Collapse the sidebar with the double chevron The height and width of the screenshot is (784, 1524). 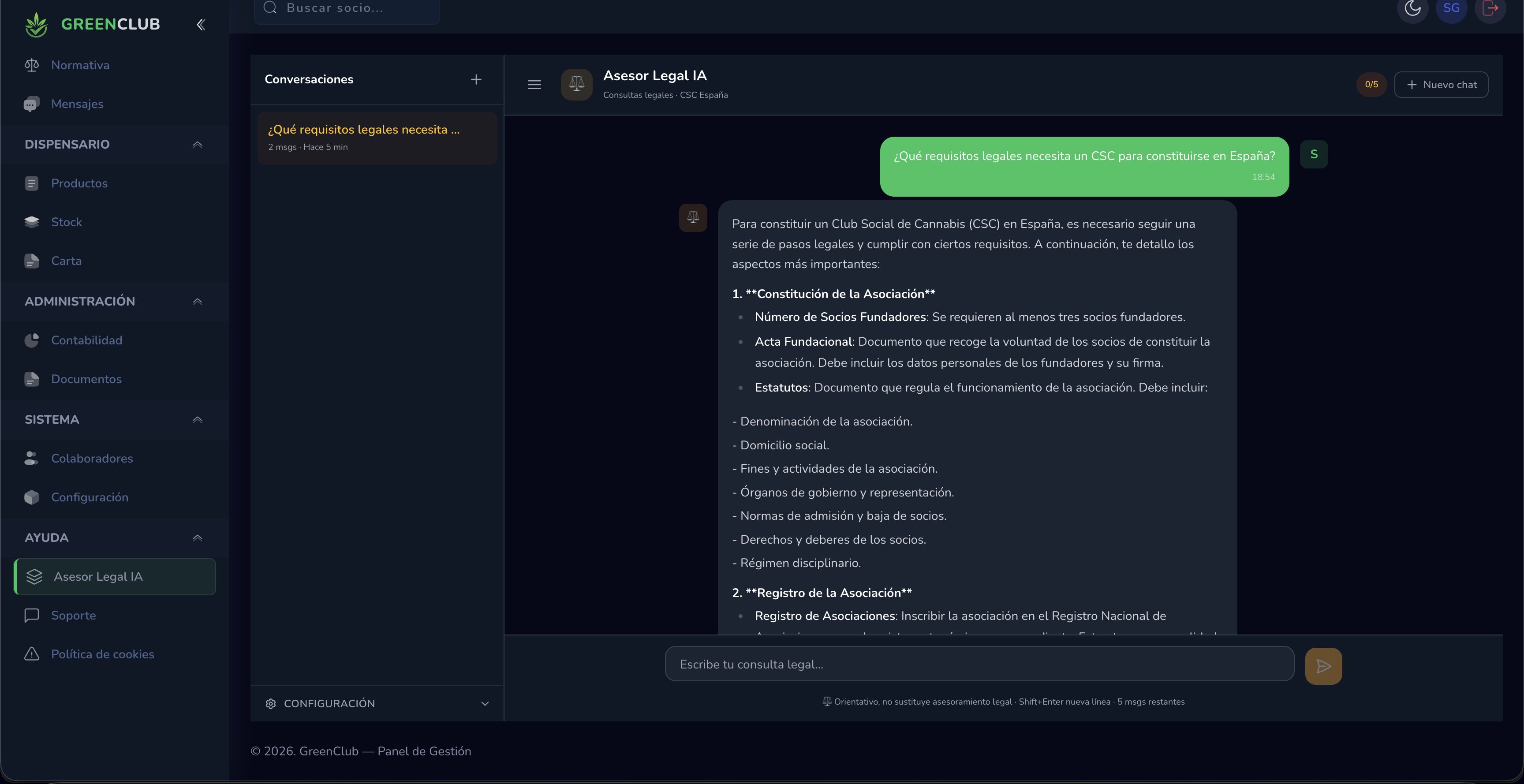(x=201, y=24)
